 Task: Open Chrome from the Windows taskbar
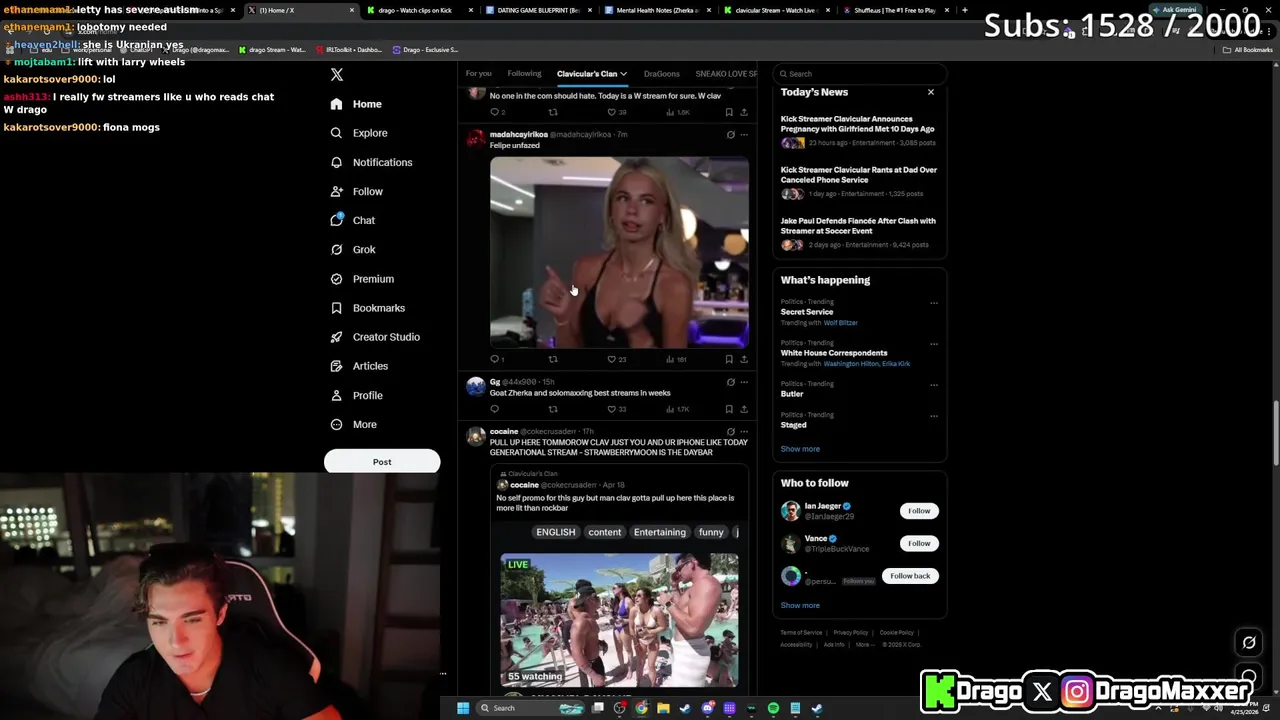(641, 708)
